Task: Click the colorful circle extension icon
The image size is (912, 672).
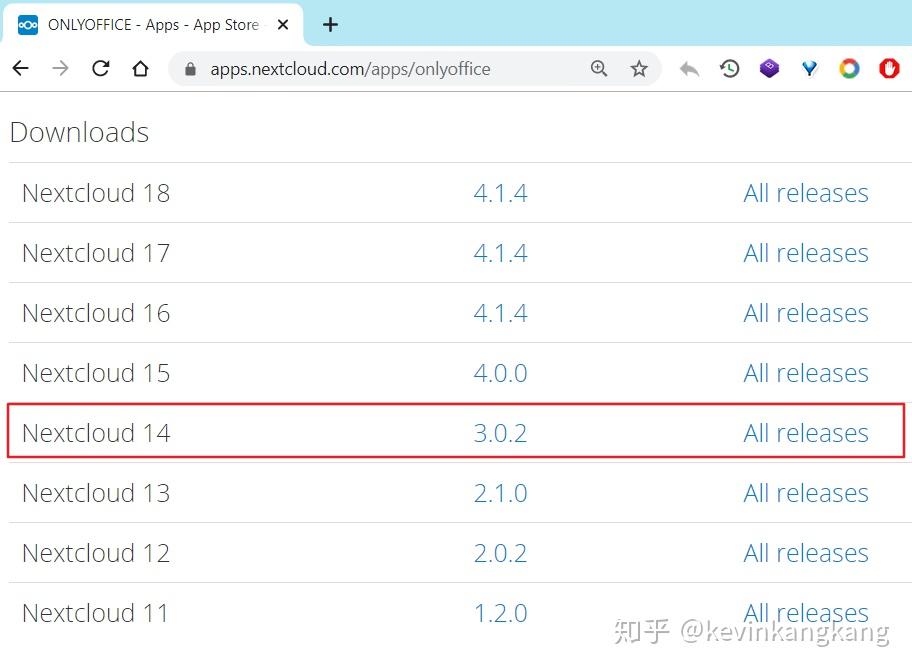Action: [849, 68]
